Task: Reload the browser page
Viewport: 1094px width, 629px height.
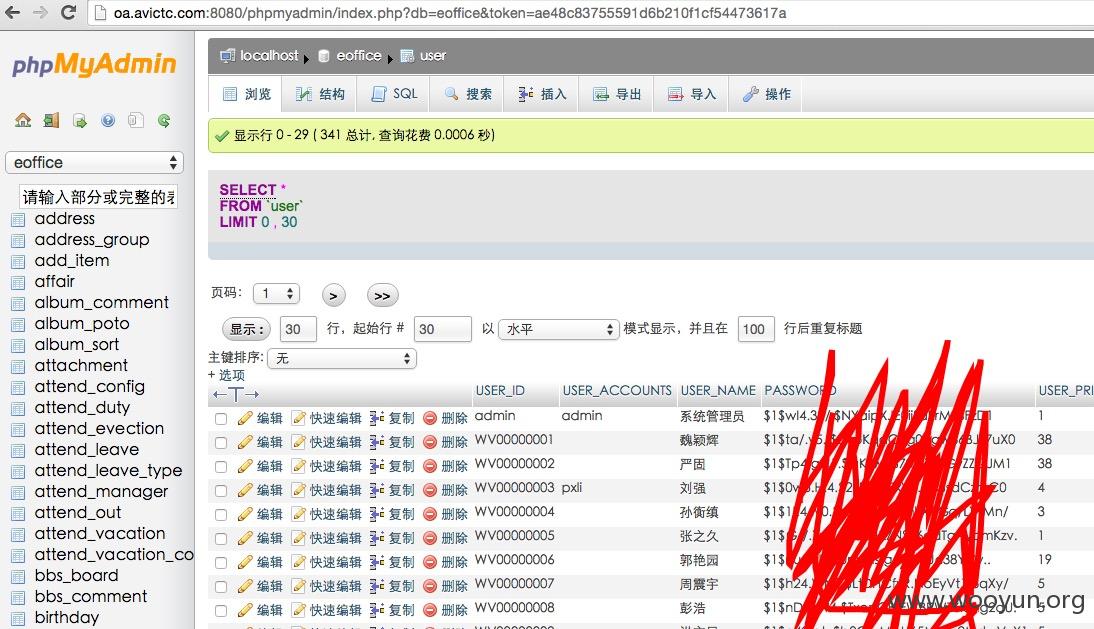Action: [68, 12]
